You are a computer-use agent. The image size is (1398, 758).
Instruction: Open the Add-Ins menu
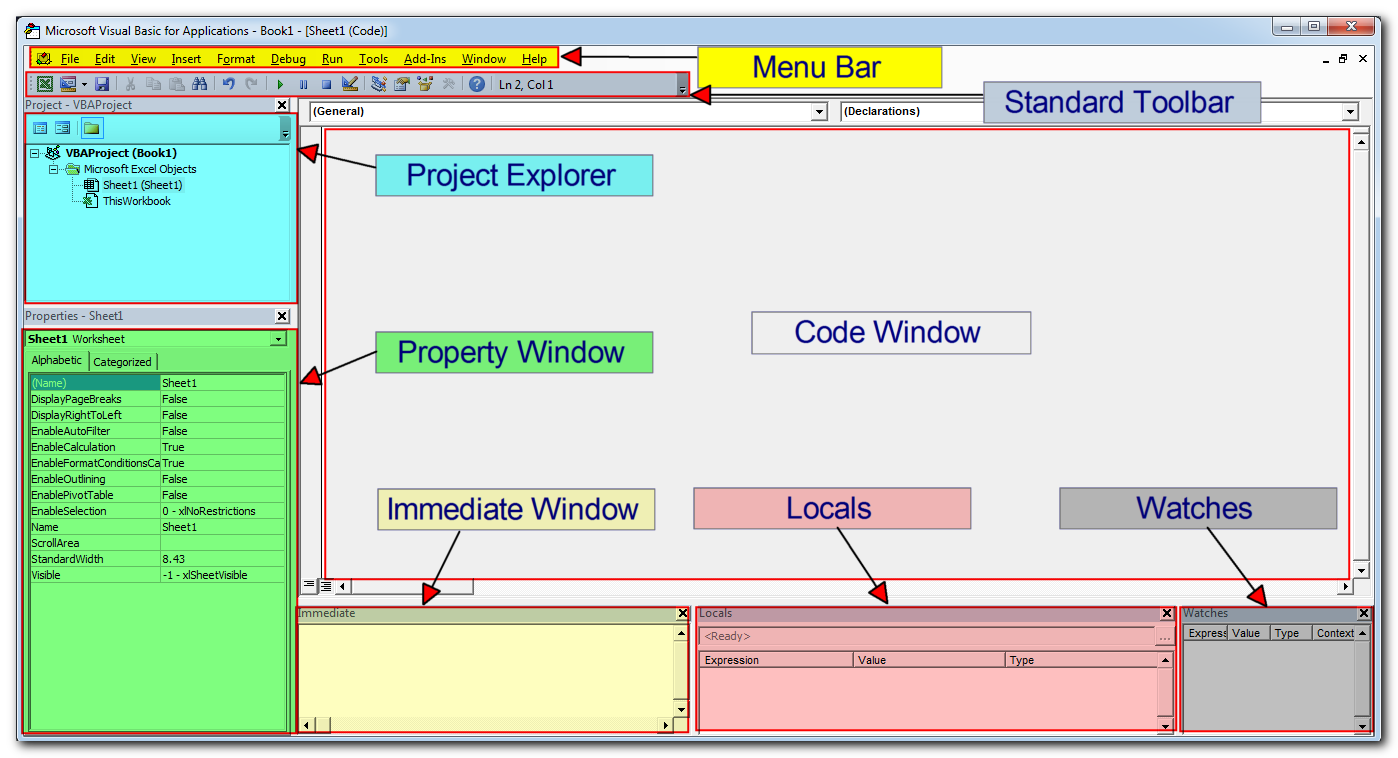pos(425,59)
